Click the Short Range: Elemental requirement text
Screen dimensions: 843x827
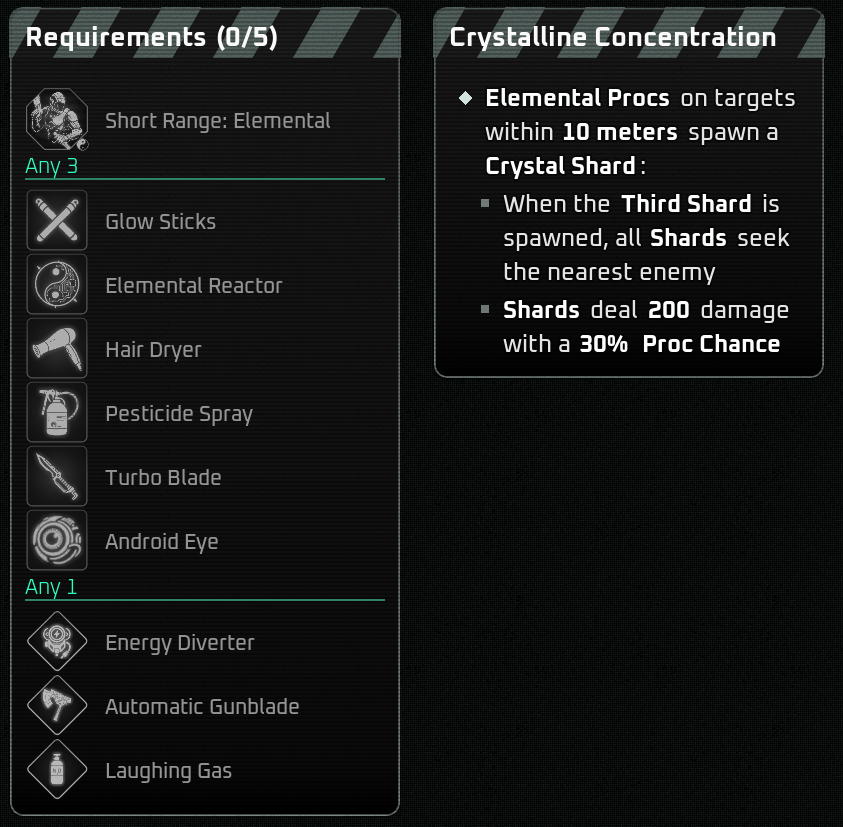pyautogui.click(x=217, y=121)
